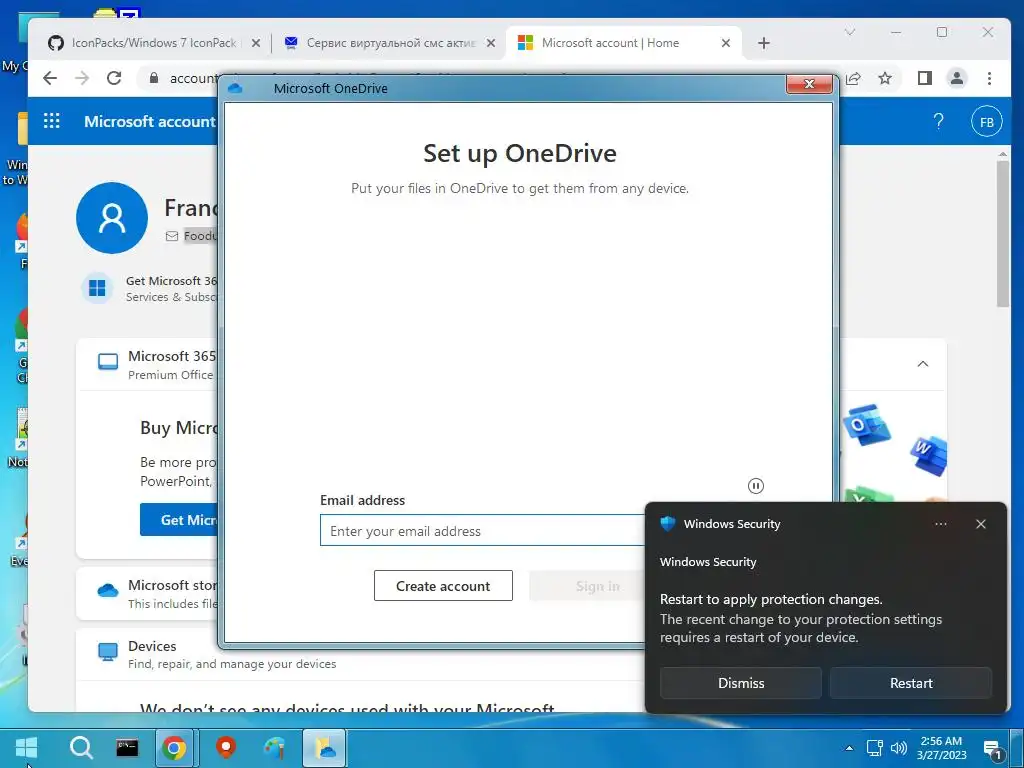Close the IconPacks GitHub tab
The image size is (1024, 768).
(x=256, y=43)
